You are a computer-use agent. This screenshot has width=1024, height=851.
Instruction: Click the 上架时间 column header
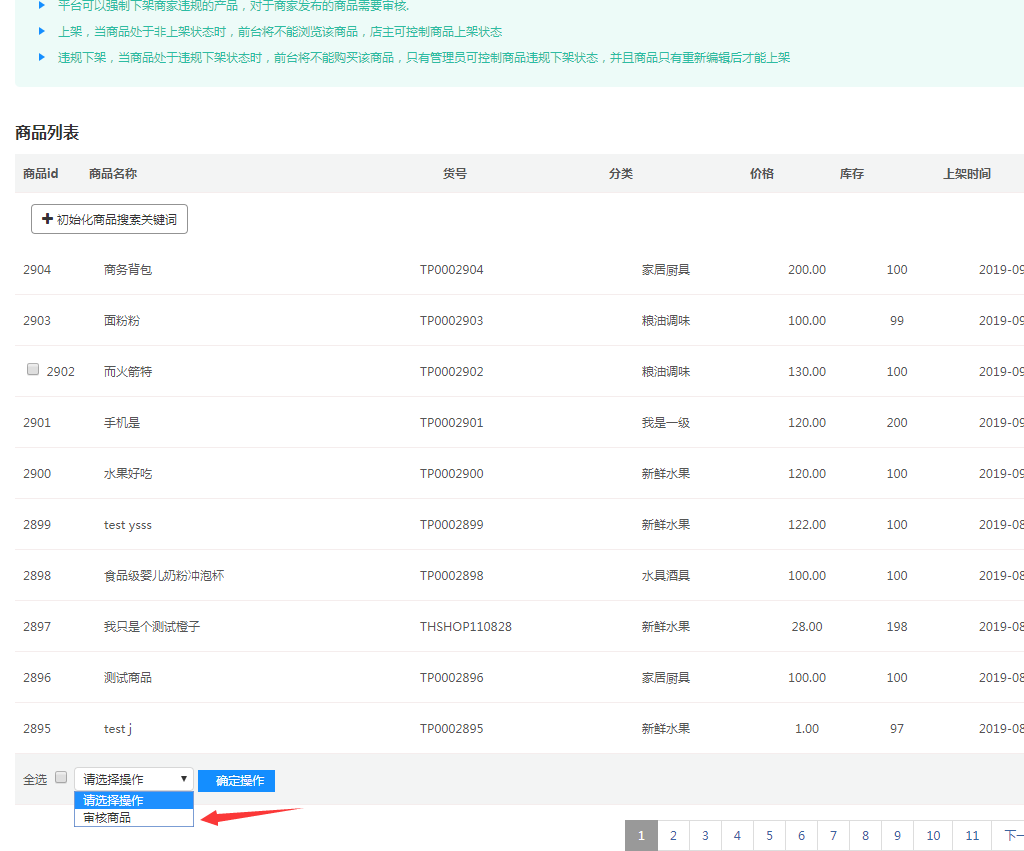tap(967, 174)
